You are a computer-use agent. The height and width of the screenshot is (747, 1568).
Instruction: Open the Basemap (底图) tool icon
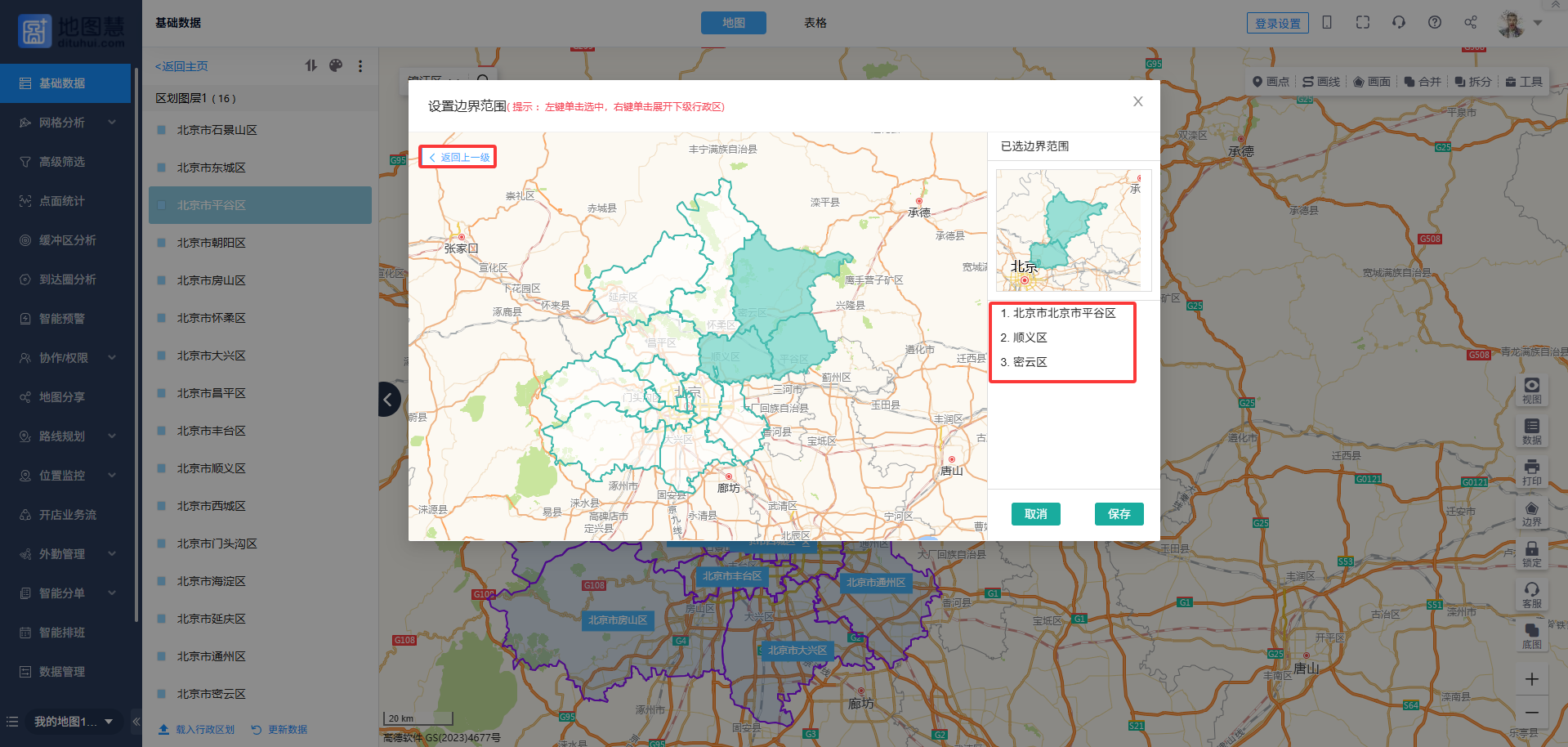coord(1531,635)
